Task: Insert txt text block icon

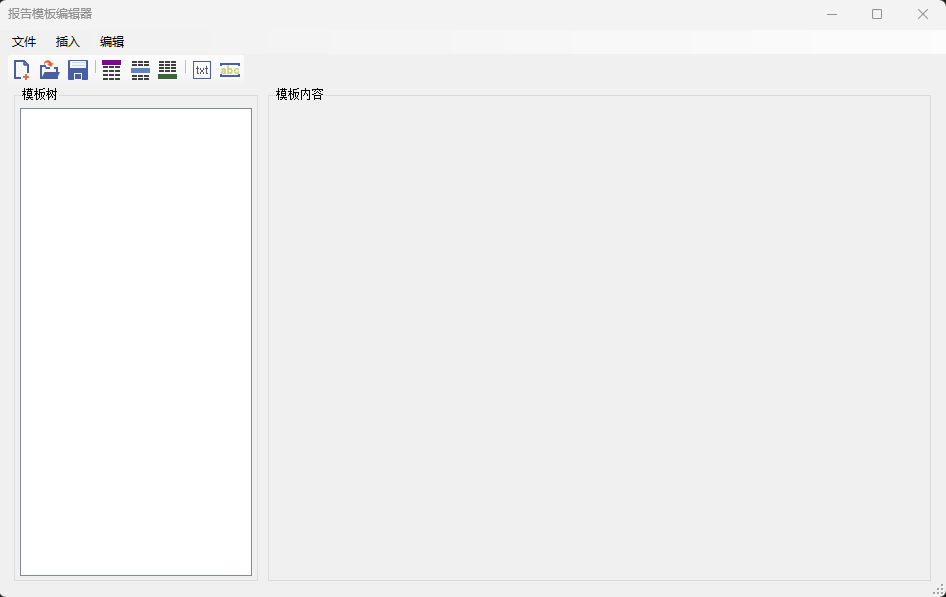Action: 202,70
